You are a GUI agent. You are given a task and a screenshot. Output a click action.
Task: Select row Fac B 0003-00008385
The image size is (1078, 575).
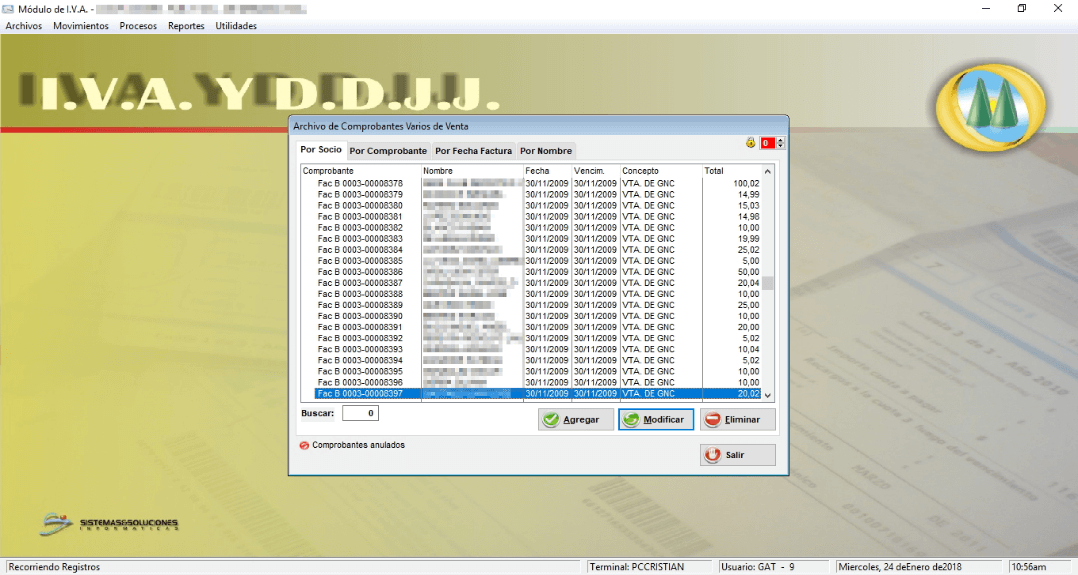538,261
